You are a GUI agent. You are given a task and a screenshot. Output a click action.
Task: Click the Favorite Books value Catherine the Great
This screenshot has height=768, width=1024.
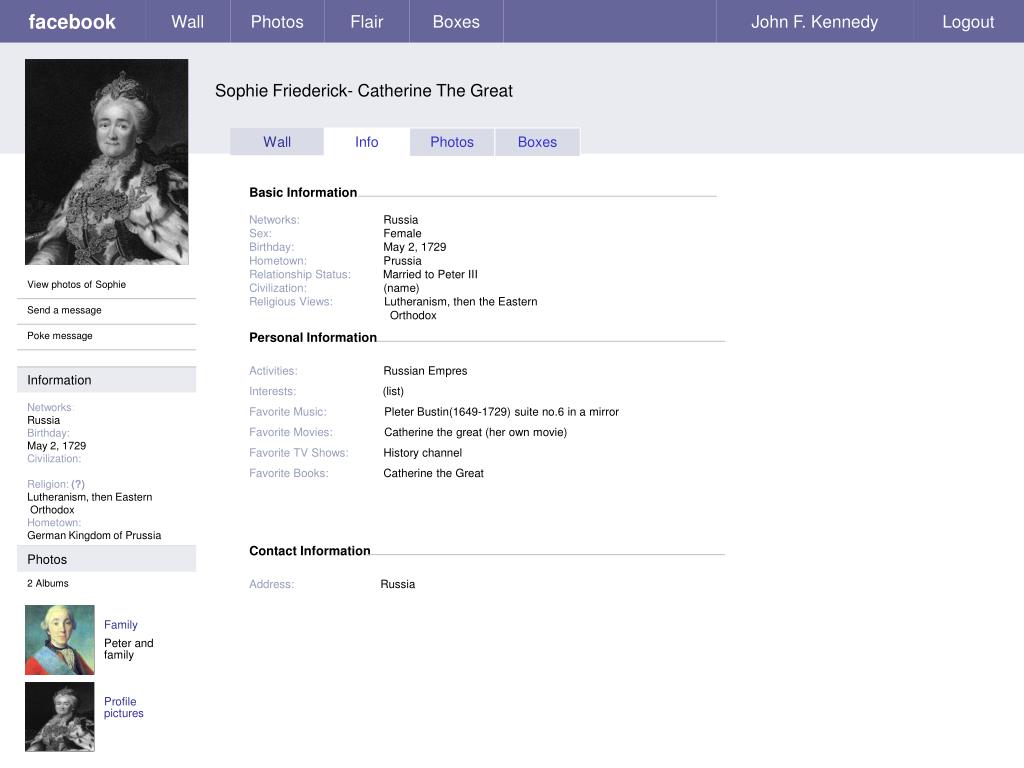pos(434,473)
